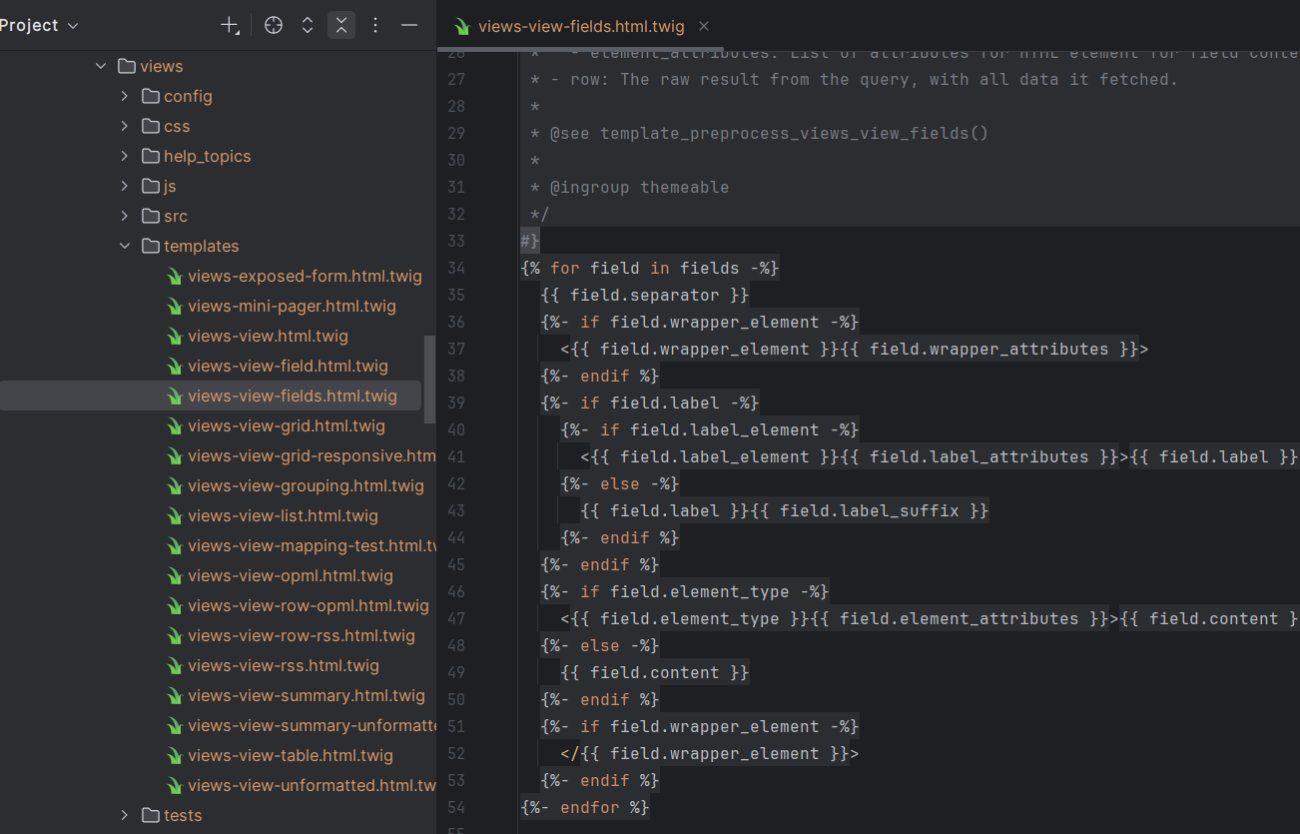Open views-view-opml.html.twig file
Screen dimensions: 1300x834
[x=290, y=576]
